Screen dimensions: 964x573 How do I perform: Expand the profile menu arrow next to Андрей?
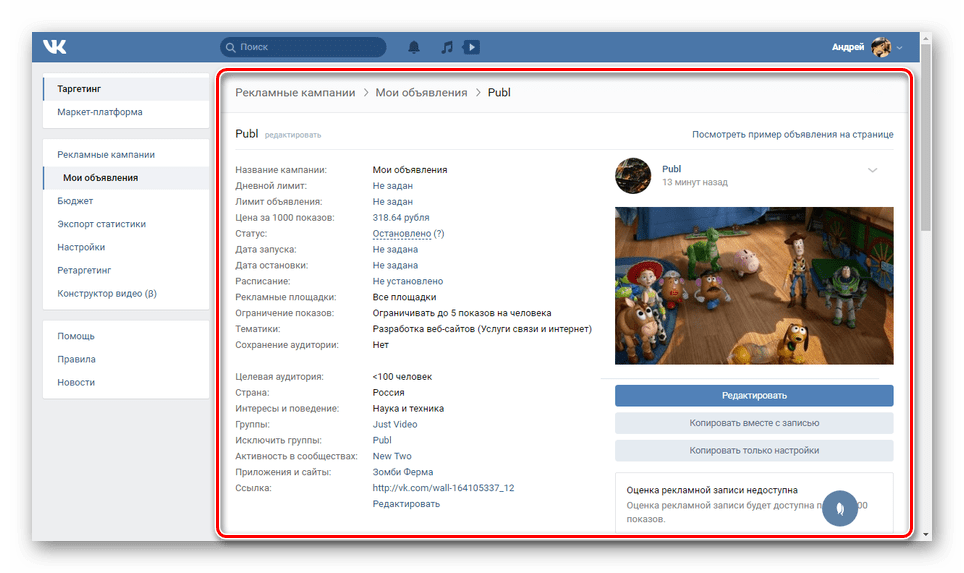[899, 47]
